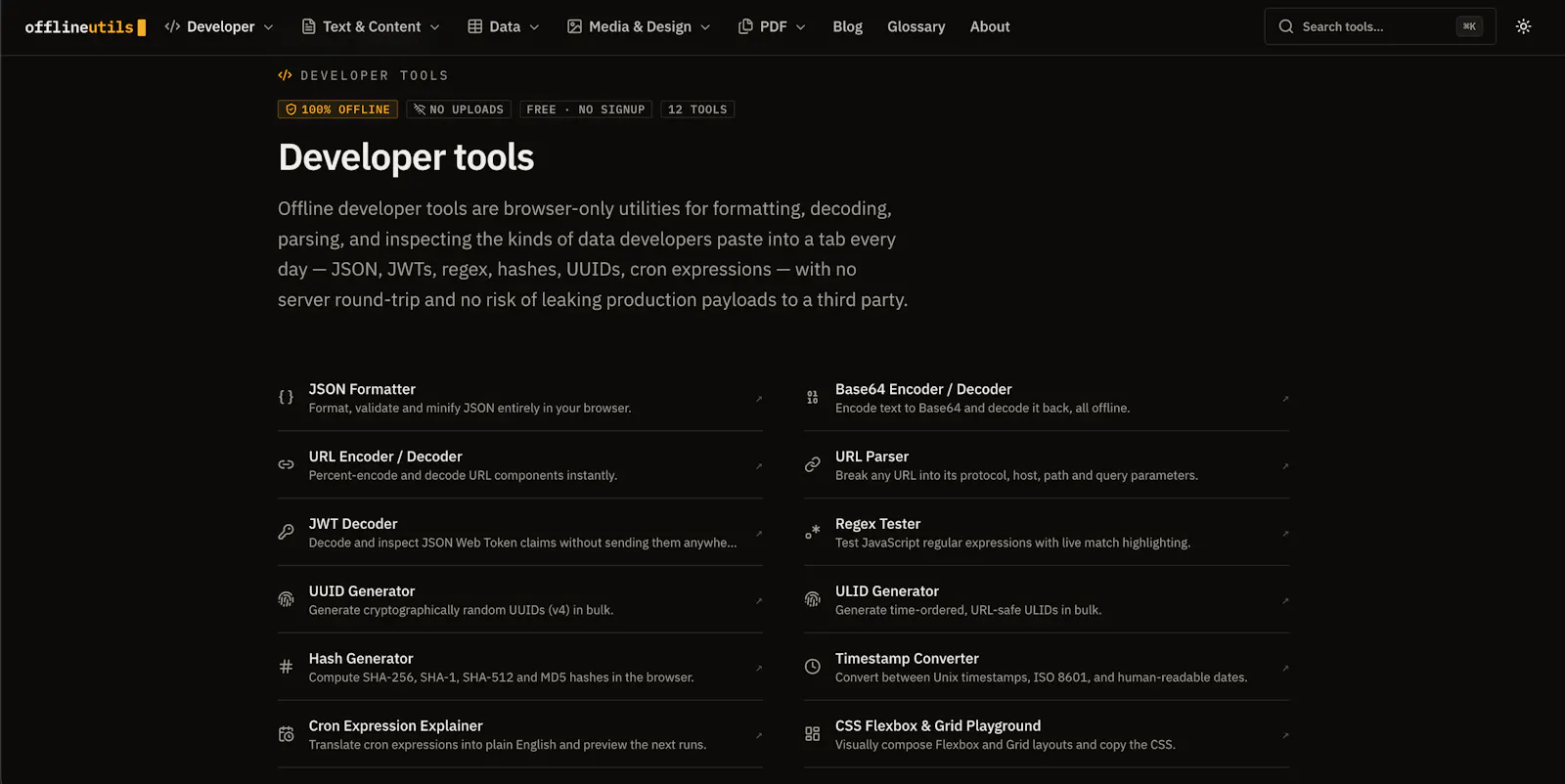Click the URL Encoder link icon
This screenshot has width=1565, height=784.
pos(286,464)
